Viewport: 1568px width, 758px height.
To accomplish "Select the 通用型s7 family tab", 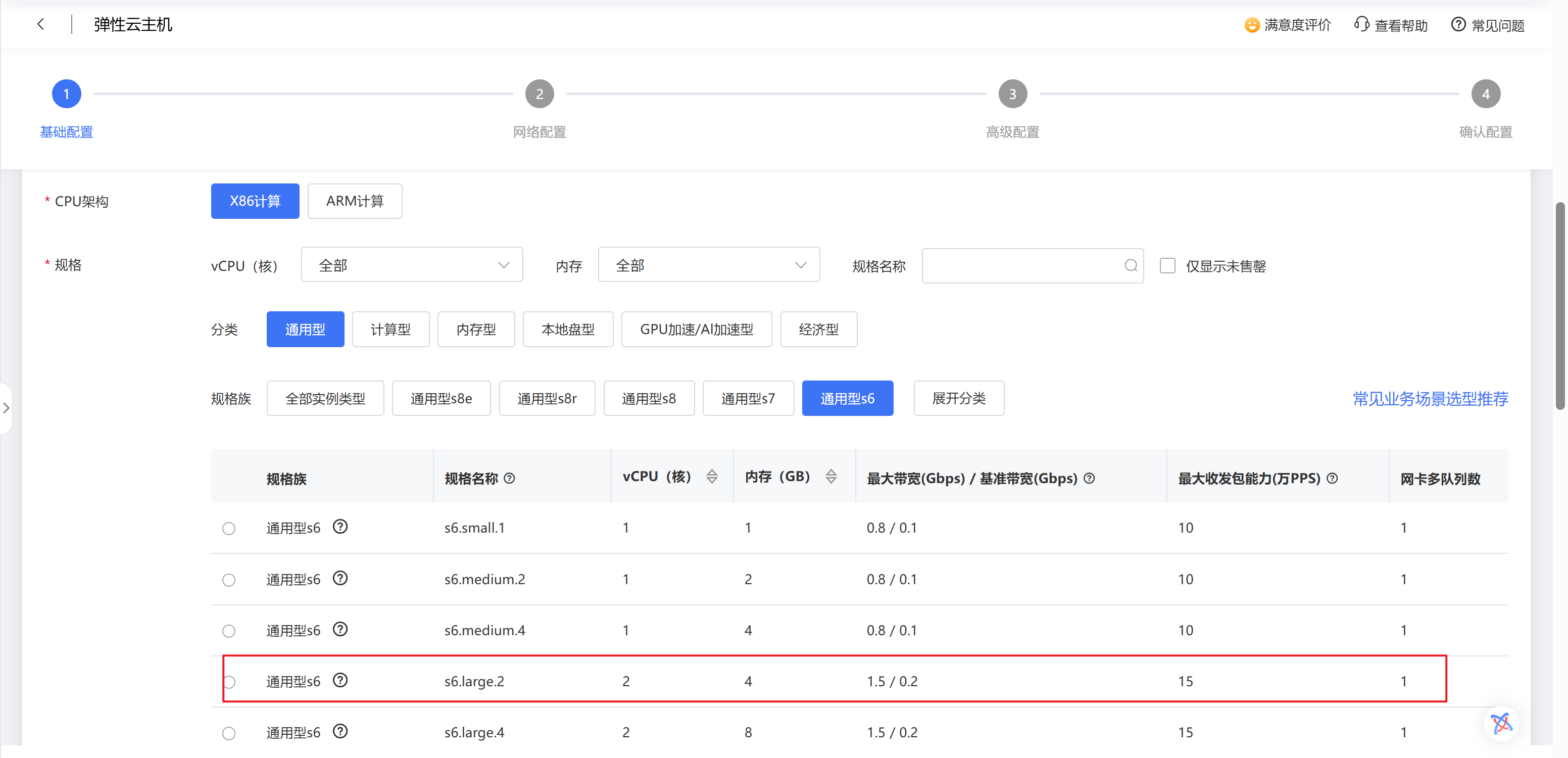I will [748, 399].
